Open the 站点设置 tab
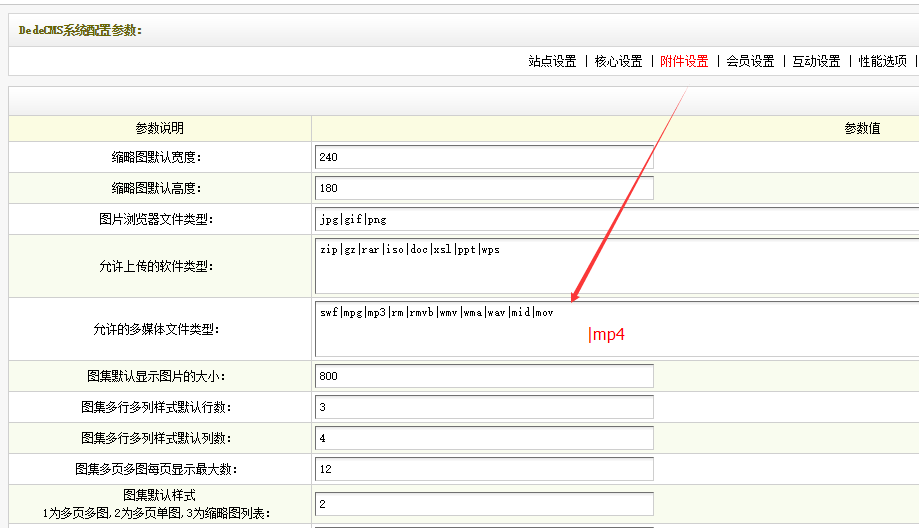 (552, 61)
